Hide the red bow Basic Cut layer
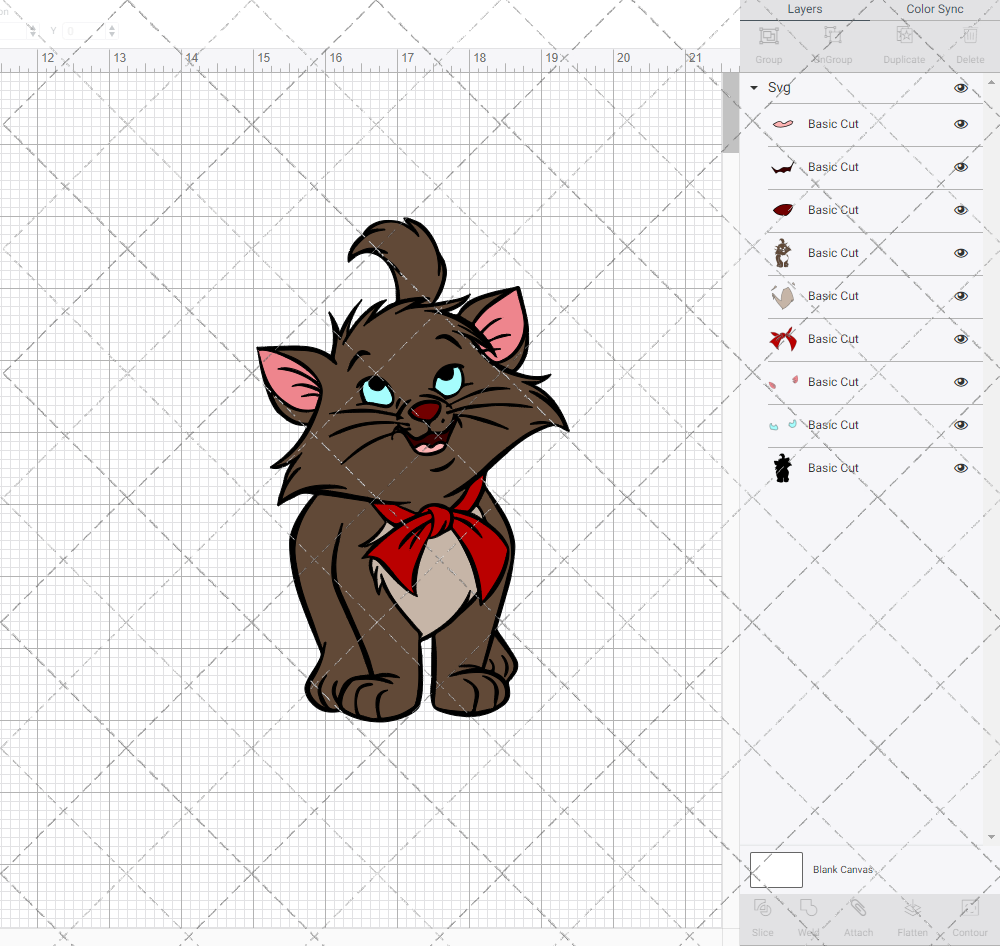This screenshot has width=1000, height=946. pos(960,339)
